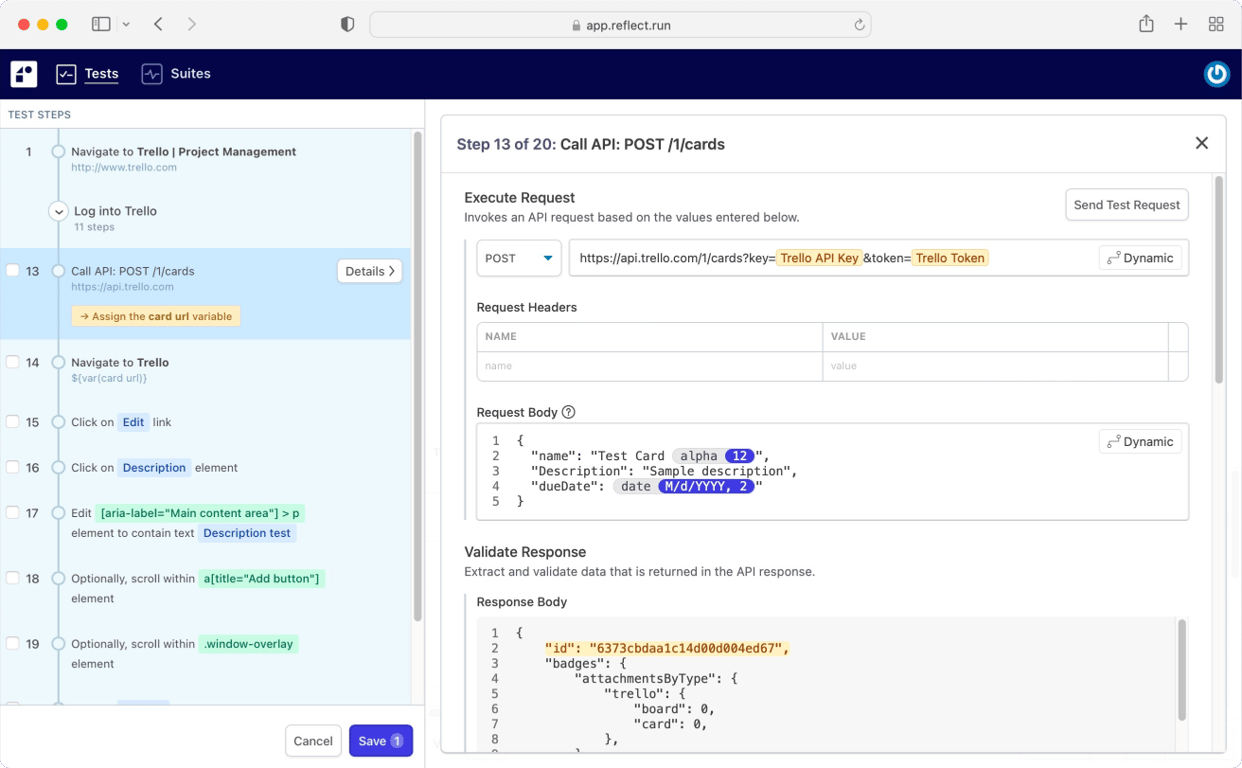1242x768 pixels.
Task: Open a new Safari tab with plus
Action: point(1181,24)
